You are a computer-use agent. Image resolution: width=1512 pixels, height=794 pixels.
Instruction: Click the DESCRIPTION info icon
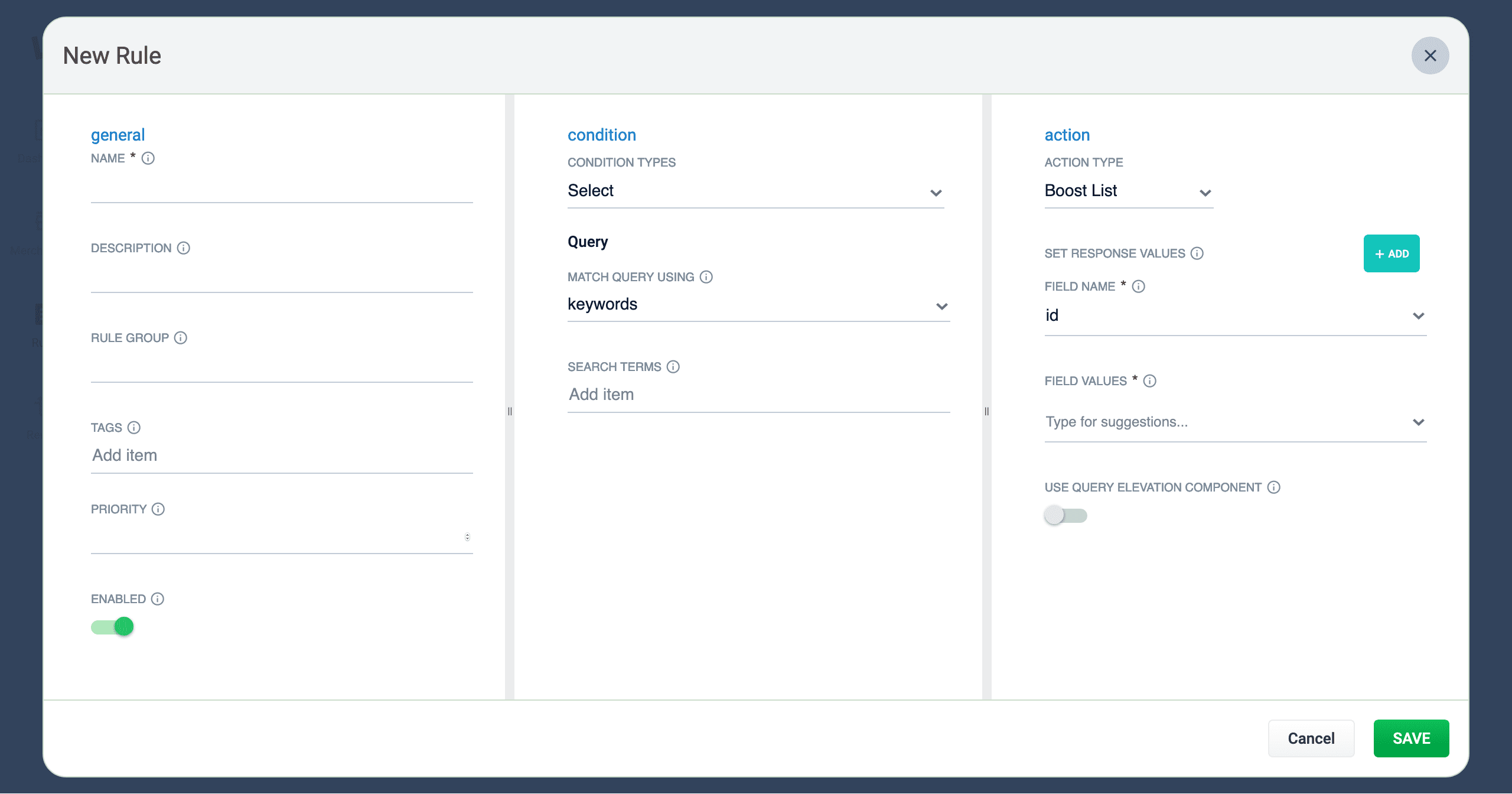click(x=184, y=248)
